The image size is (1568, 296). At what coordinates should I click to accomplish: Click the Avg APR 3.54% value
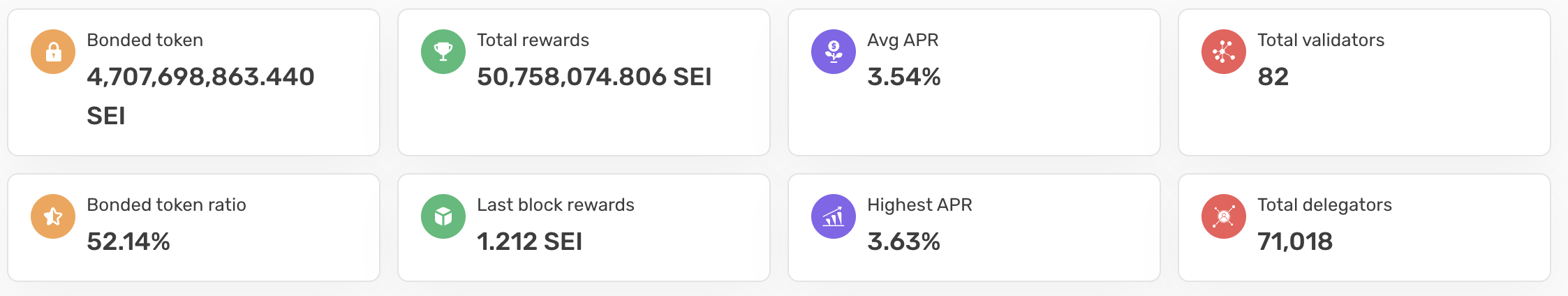click(903, 77)
